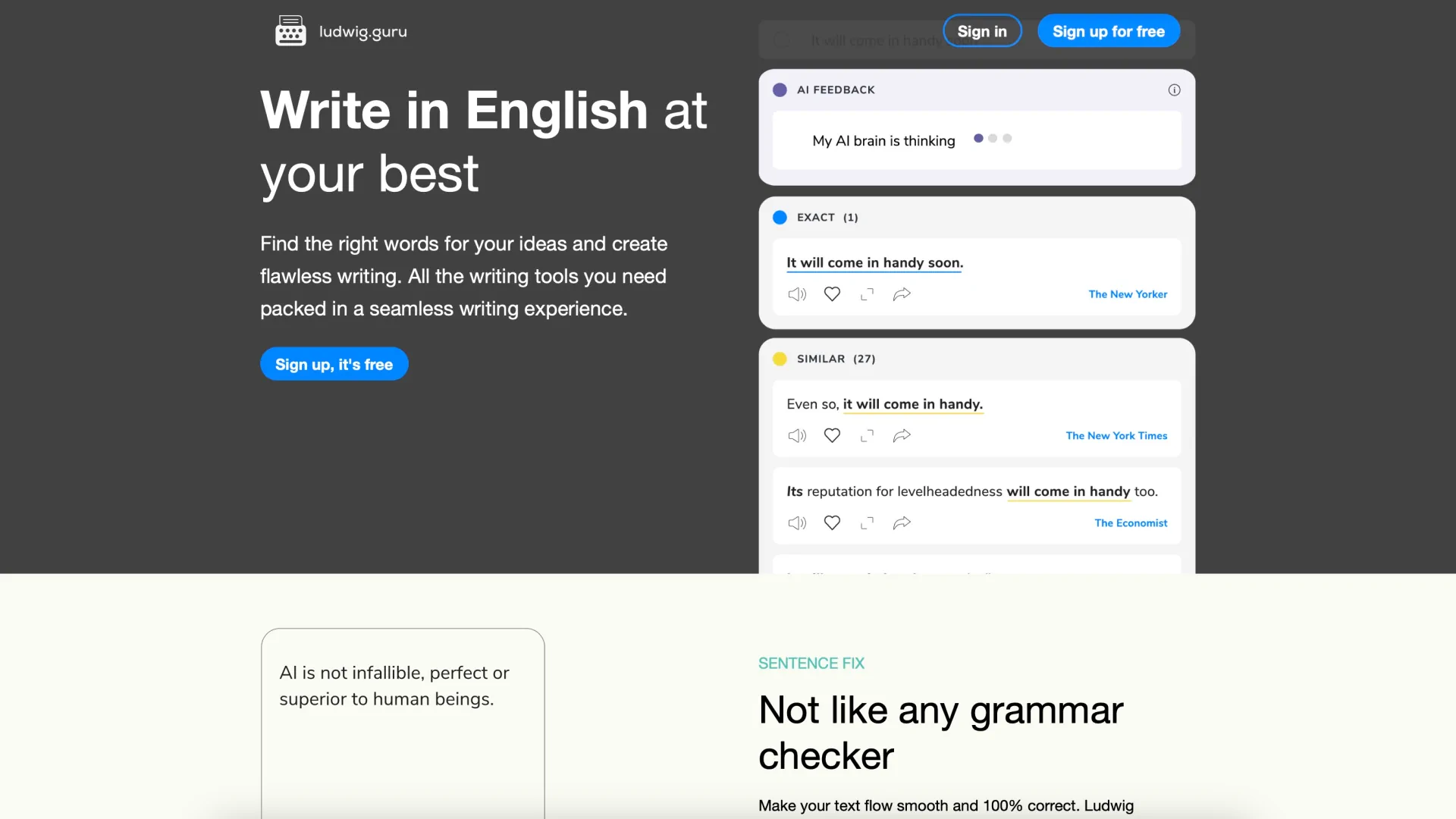This screenshot has width=1456, height=819.
Task: Click the Sign in button
Action: 982,31
